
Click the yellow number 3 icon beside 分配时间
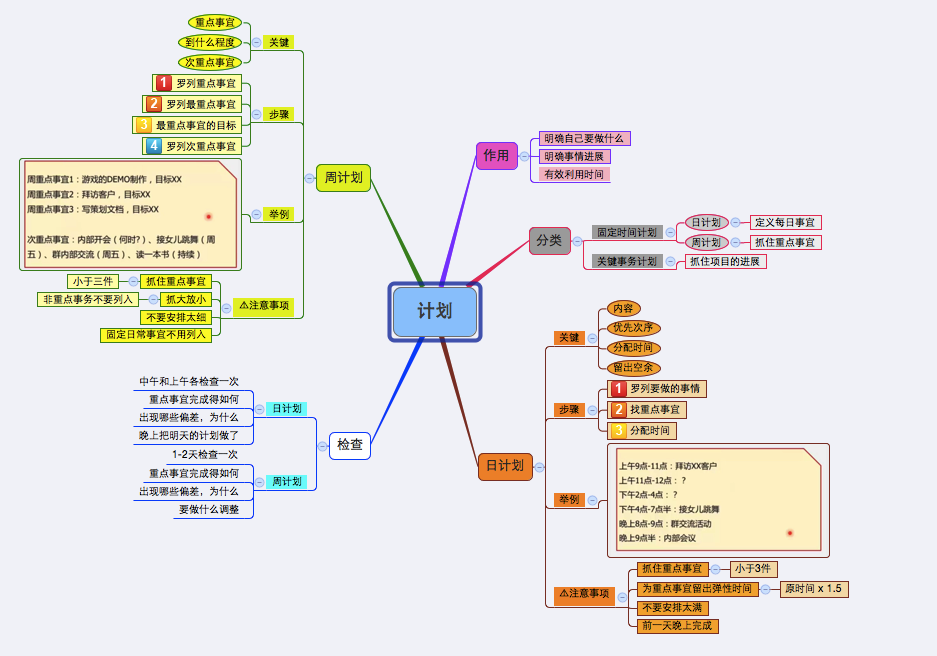point(618,431)
